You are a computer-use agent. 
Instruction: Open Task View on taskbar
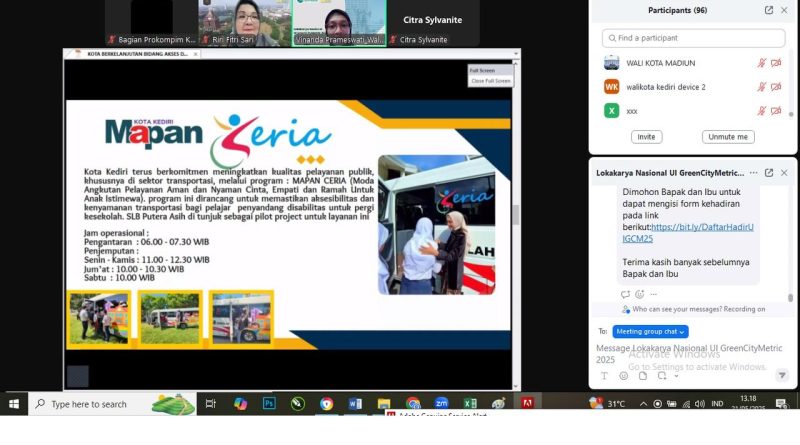pos(210,404)
